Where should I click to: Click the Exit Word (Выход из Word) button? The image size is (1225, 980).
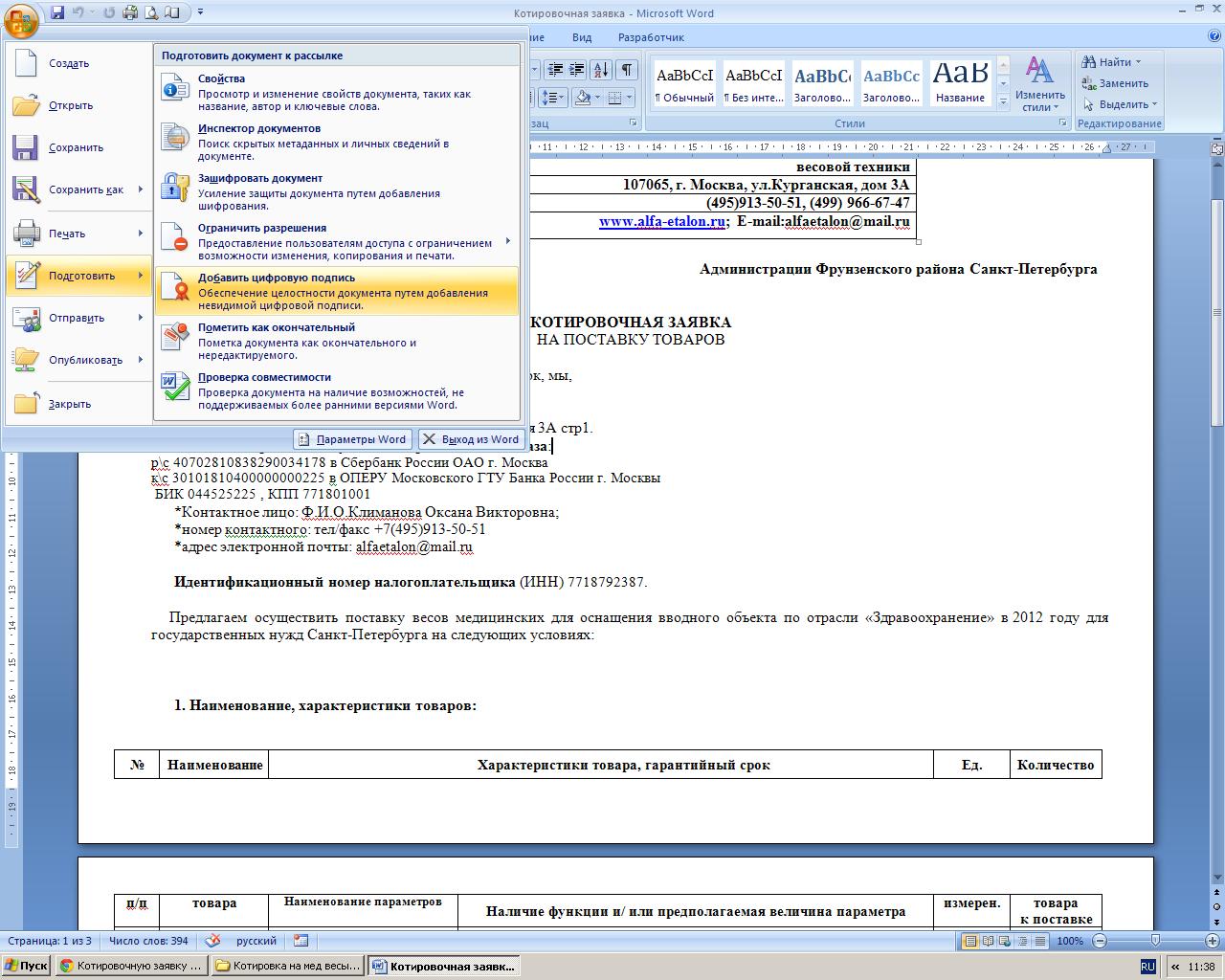[471, 439]
